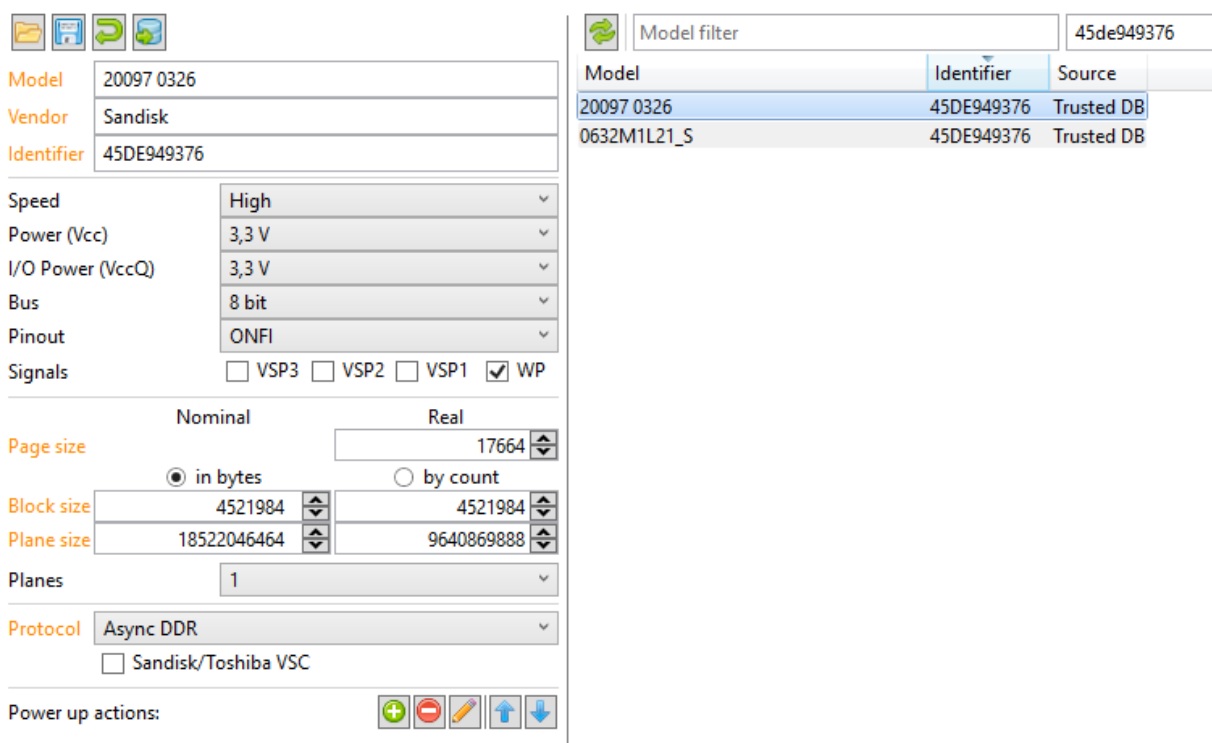
Task: Open the Power (Vcc) dropdown
Action: tap(388, 234)
